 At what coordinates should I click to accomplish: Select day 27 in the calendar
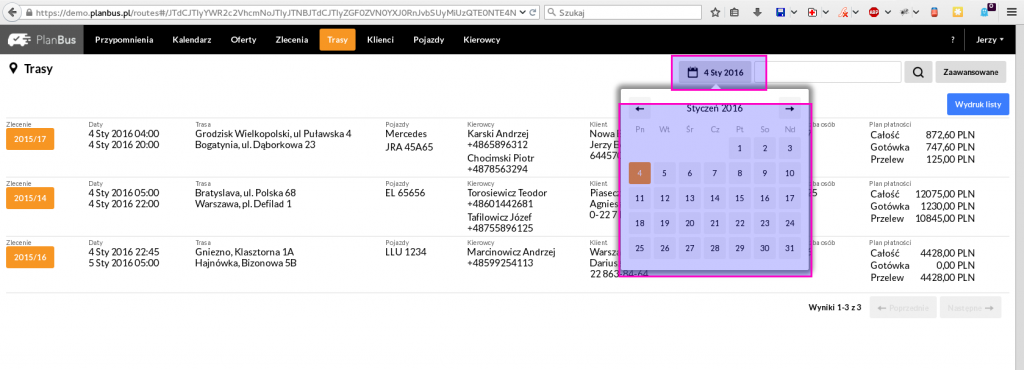point(690,248)
